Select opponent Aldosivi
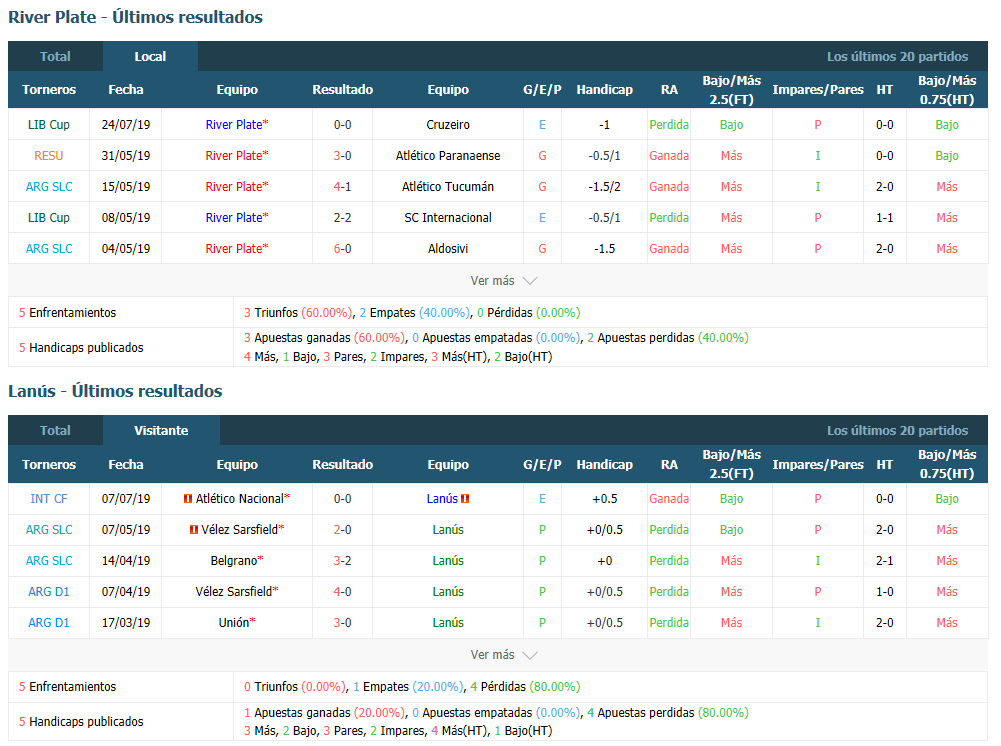The image size is (1001, 746). coord(448,249)
